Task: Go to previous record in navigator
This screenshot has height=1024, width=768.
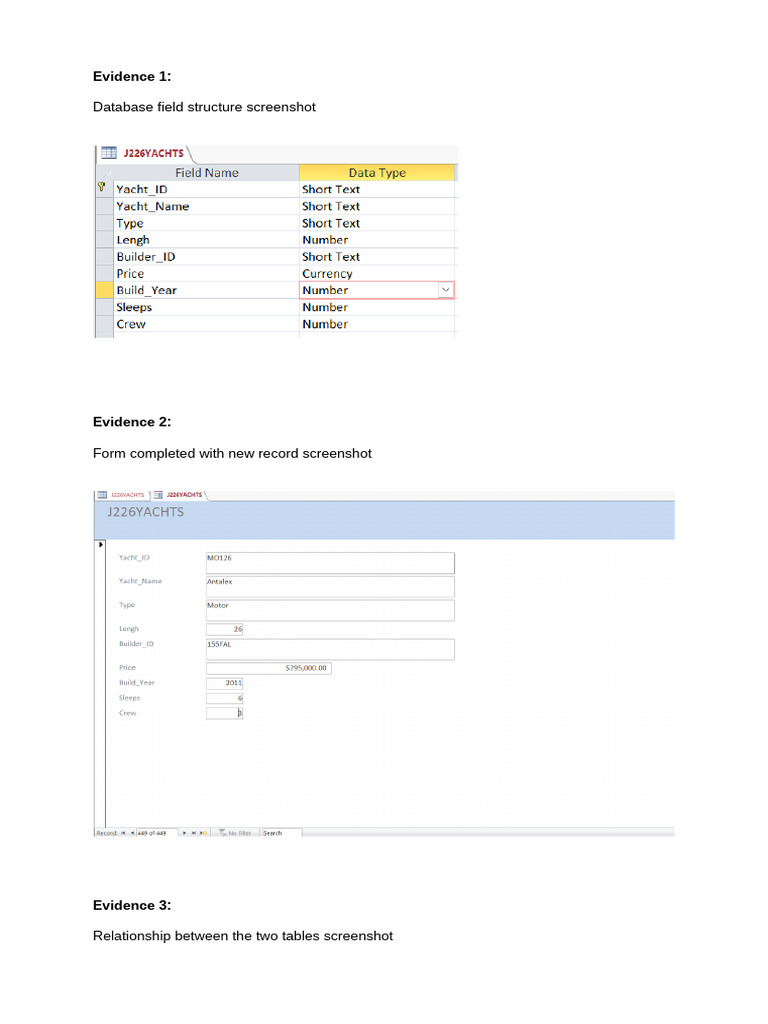Action: tap(132, 833)
